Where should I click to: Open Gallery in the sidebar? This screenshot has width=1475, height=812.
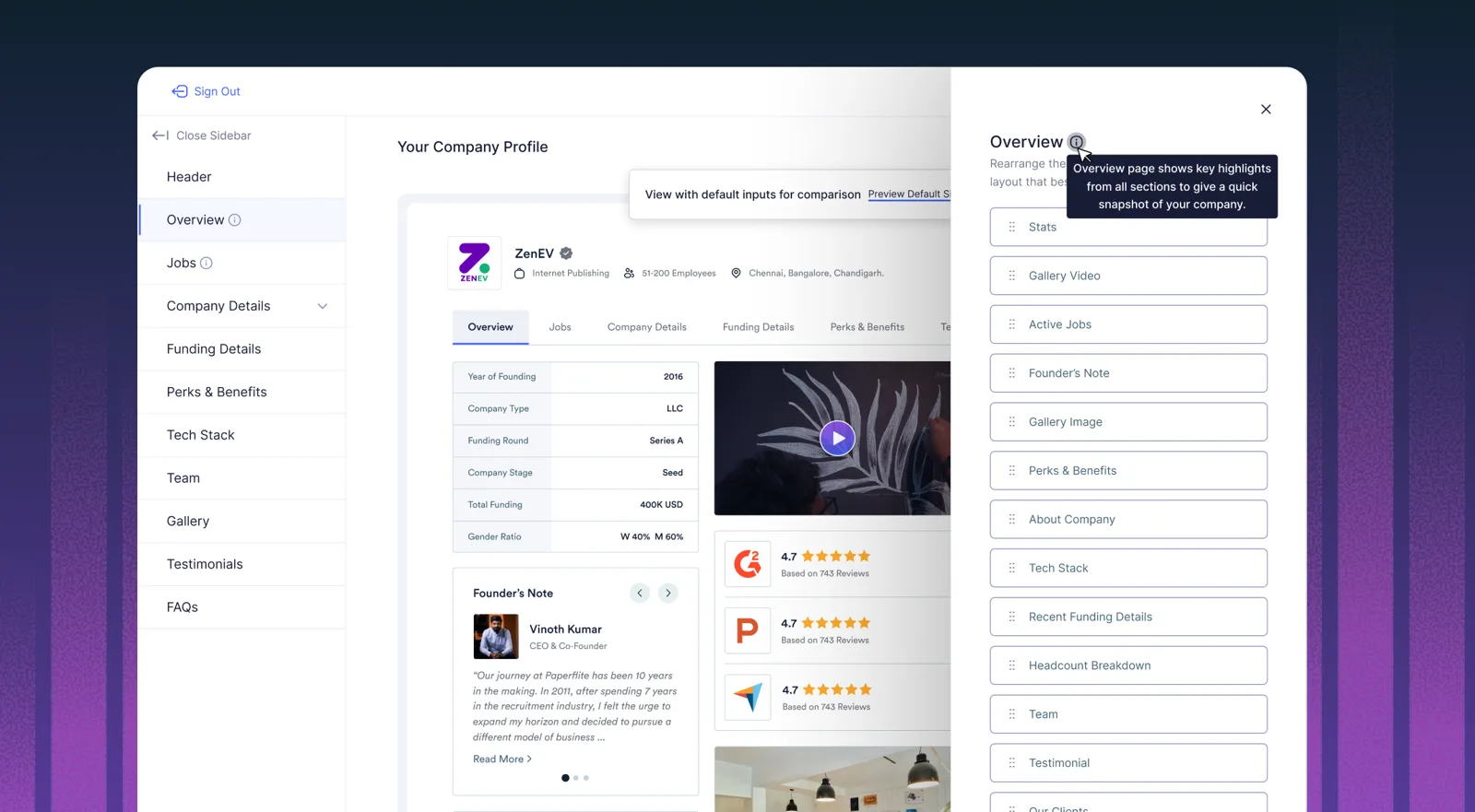[242, 522]
